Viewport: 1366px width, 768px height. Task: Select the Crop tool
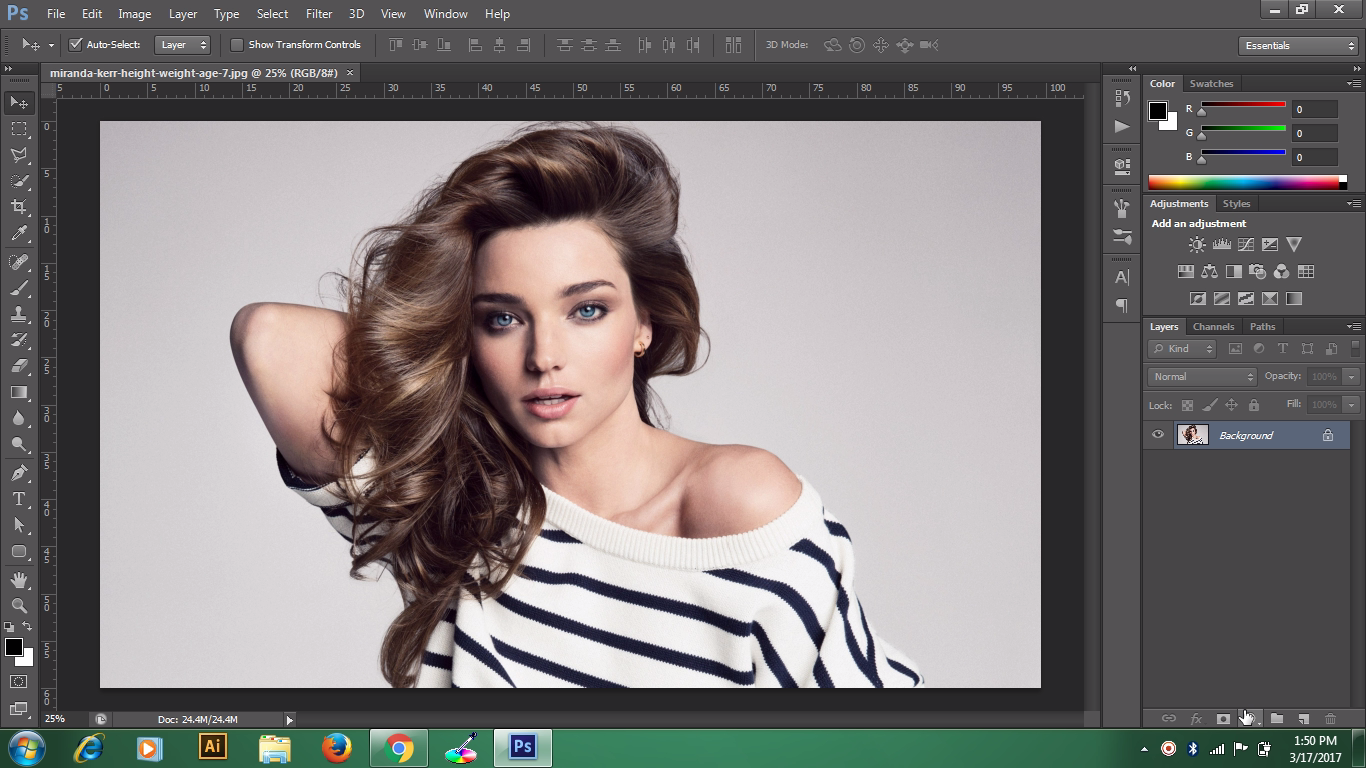pyautogui.click(x=19, y=207)
